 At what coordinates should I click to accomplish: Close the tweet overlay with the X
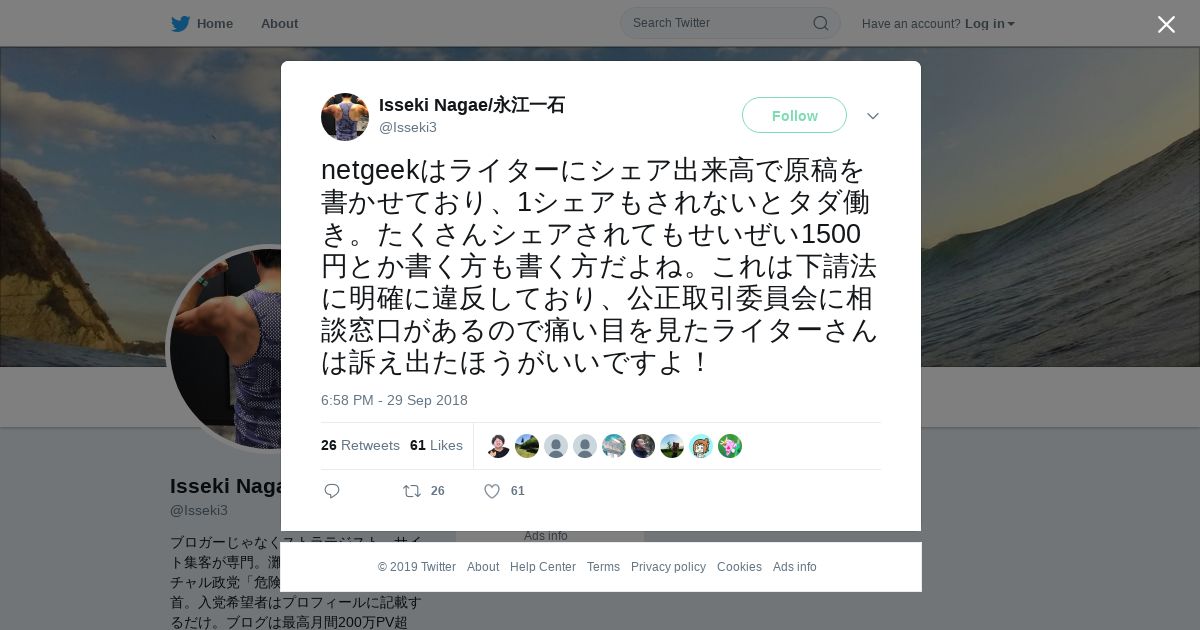(x=1166, y=24)
